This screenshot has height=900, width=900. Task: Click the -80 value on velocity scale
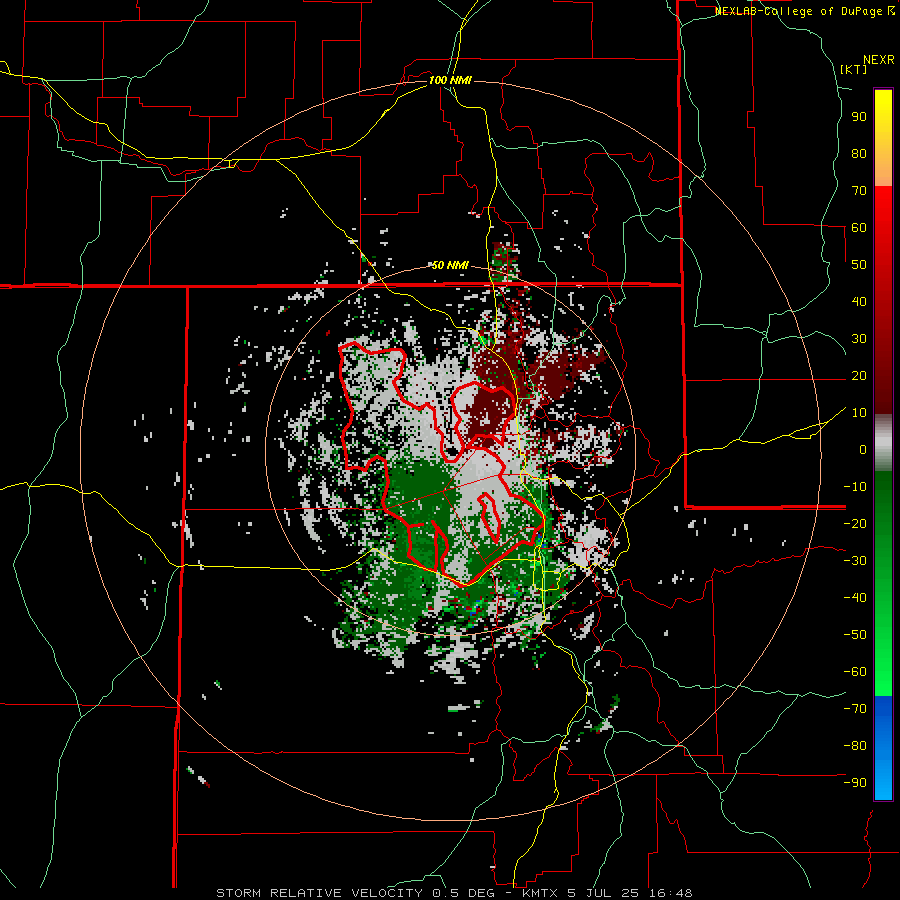click(x=855, y=746)
